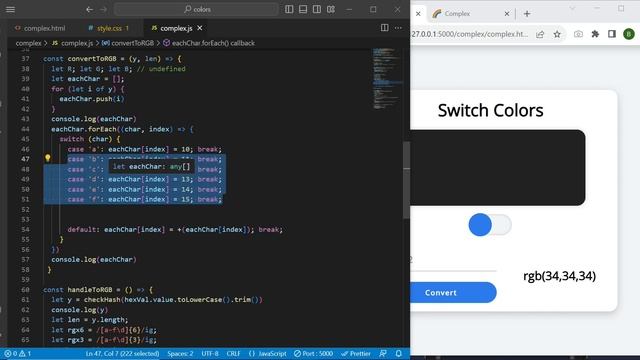Open the browser extensions puzzle icon
640x360 pixels.
pyautogui.click(x=595, y=34)
